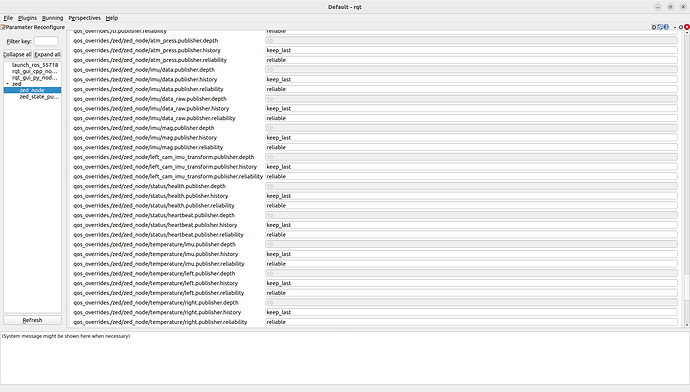Screen dimensions: 690x392
Task: Edit temperature/imu.publisher.reliability value field
Action: (x=471, y=264)
